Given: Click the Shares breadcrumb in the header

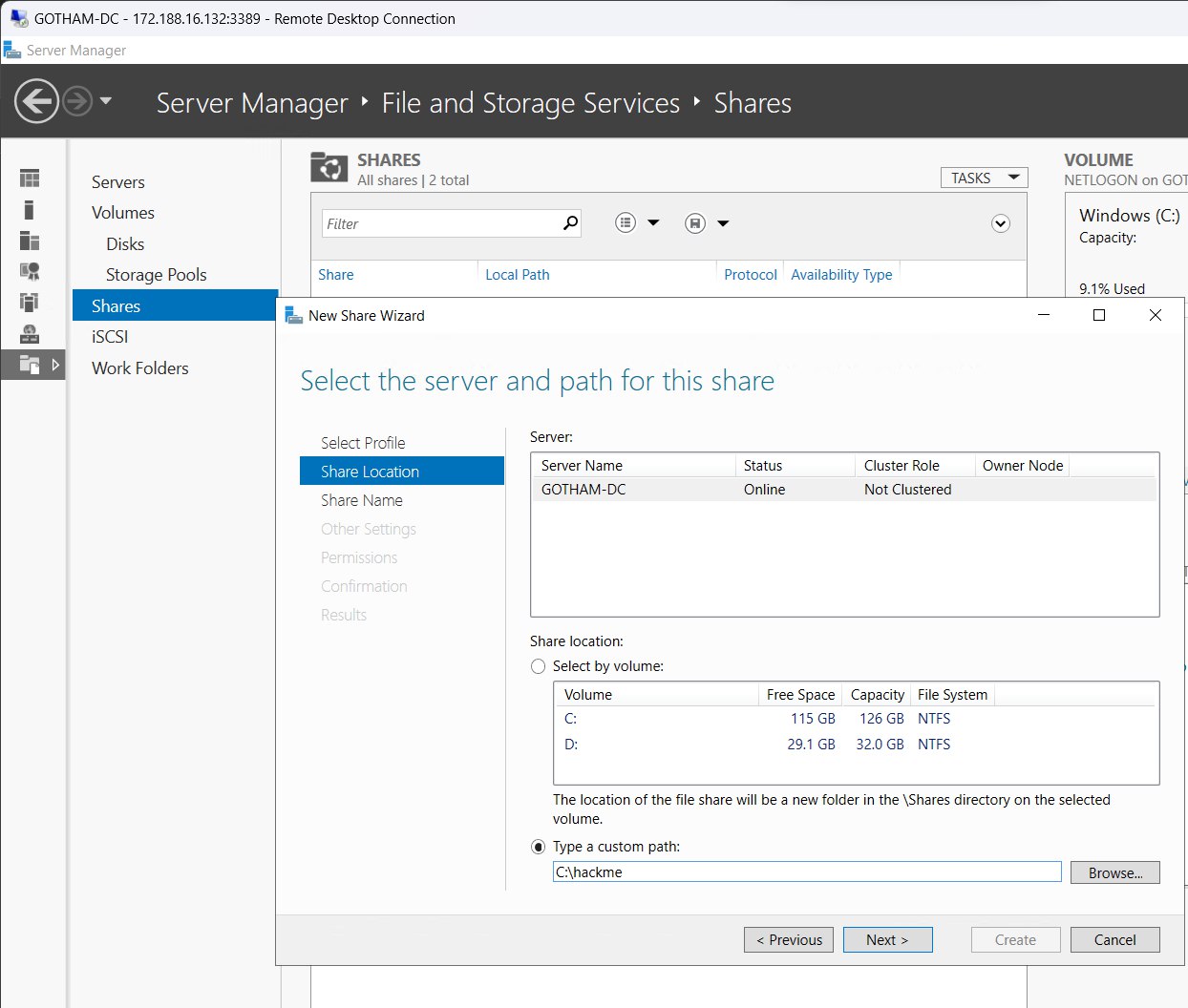Looking at the screenshot, I should (x=752, y=103).
